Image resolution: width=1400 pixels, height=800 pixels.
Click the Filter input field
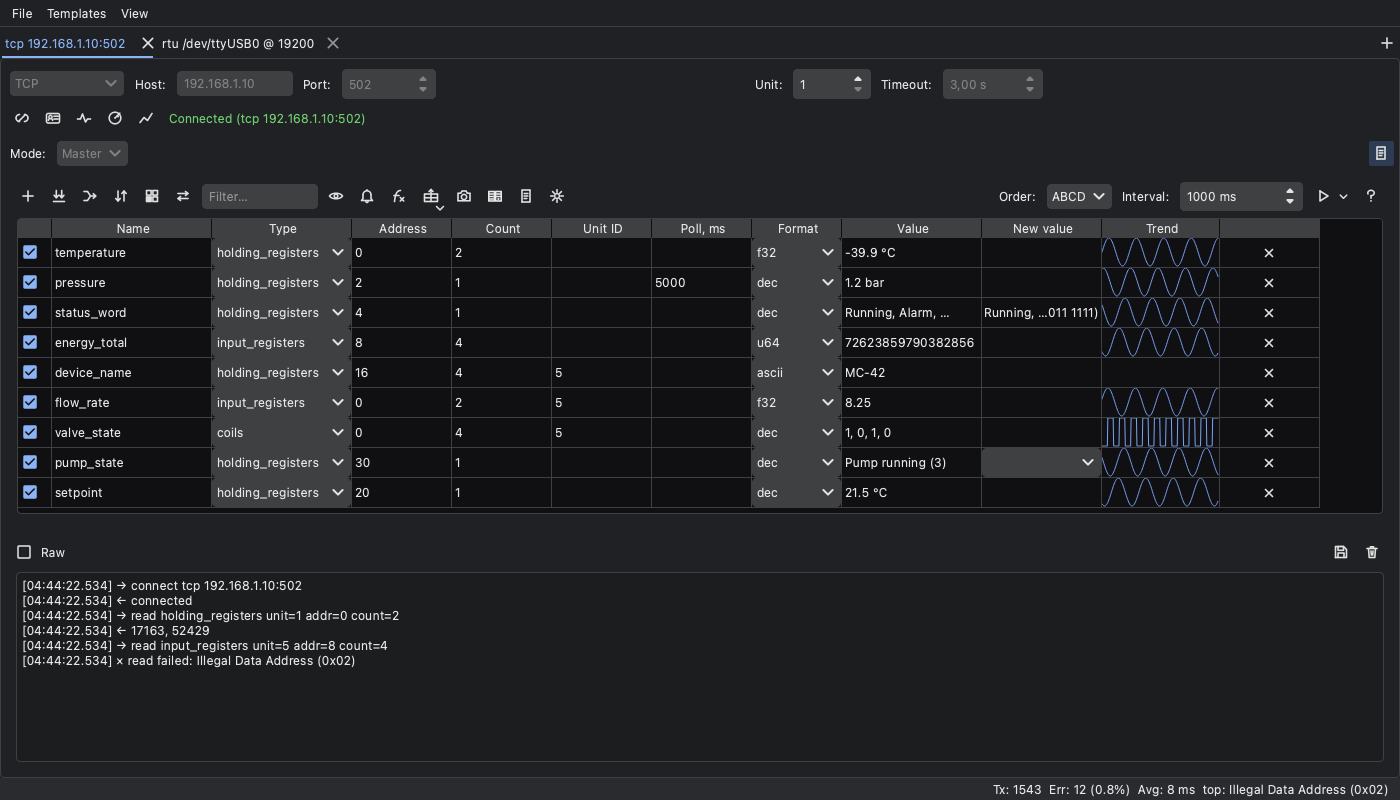pos(260,196)
